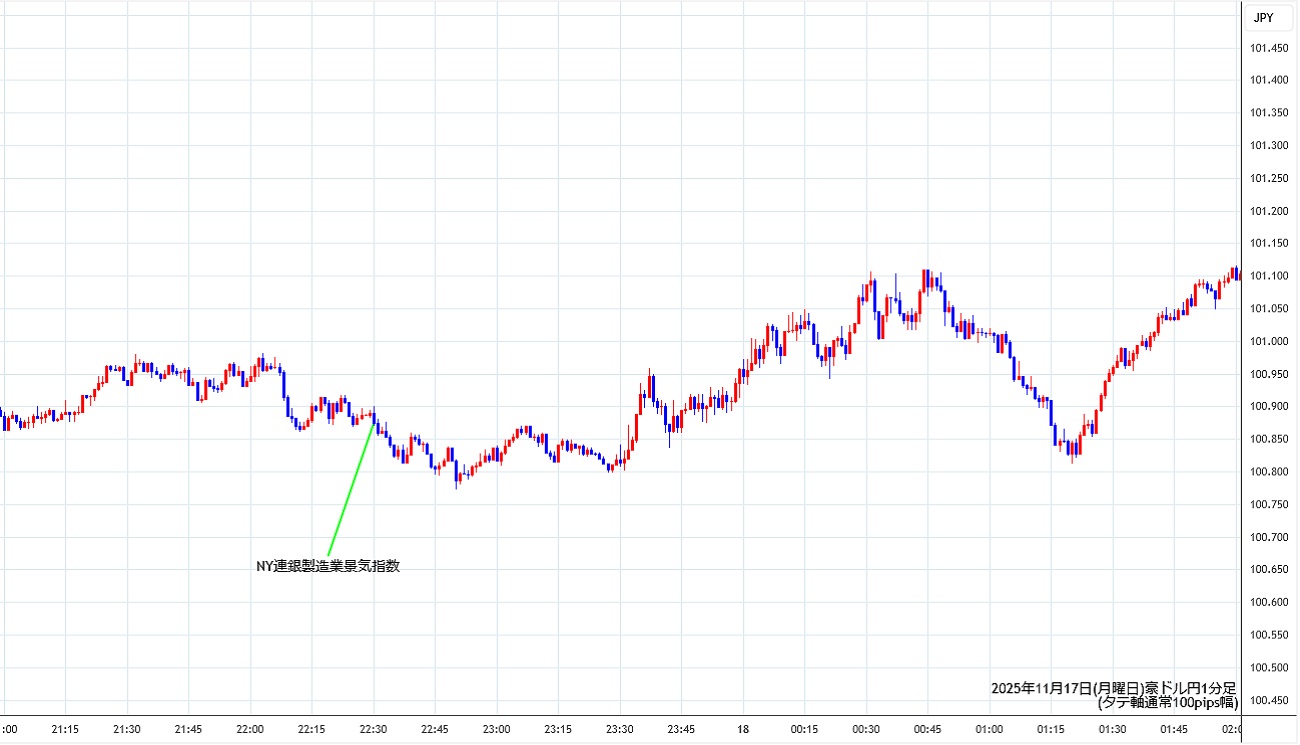Click the 2025年11月17日 豪ドル円1分足 caption
The width and height of the screenshot is (1300, 745).
(x=1114, y=688)
